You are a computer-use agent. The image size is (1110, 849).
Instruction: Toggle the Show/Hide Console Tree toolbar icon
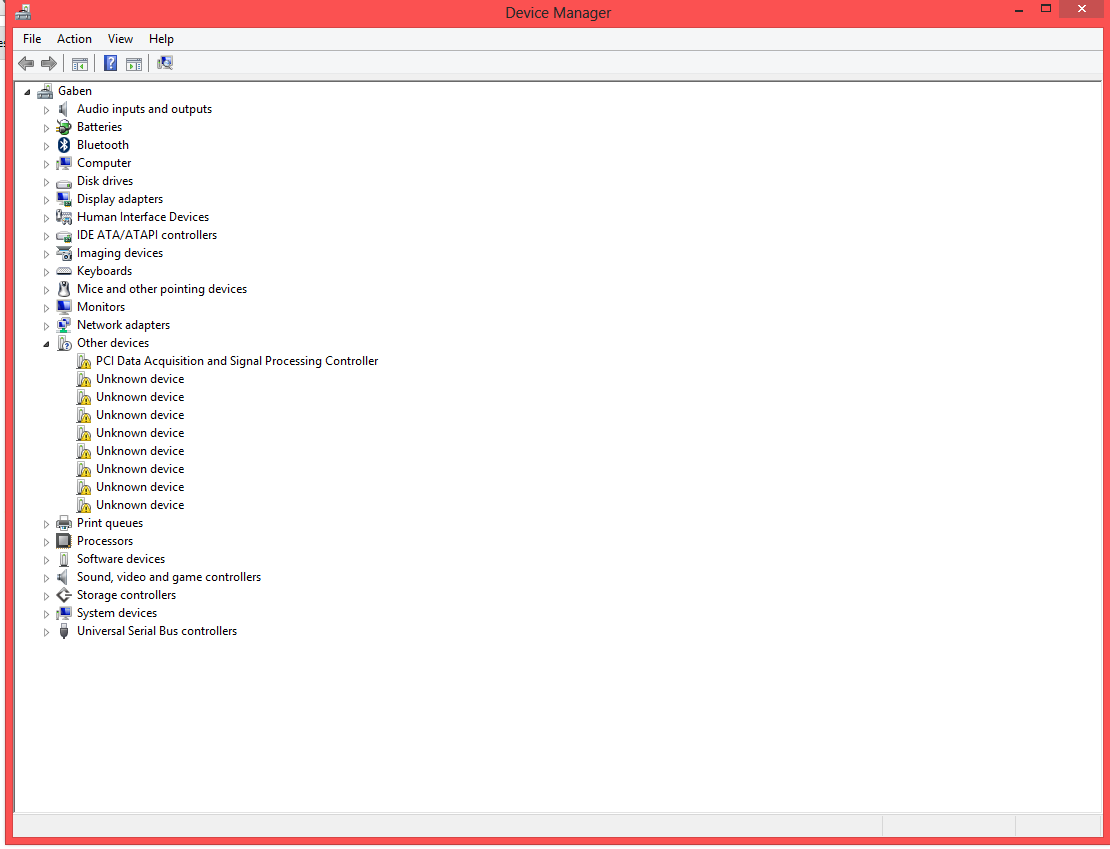click(80, 64)
